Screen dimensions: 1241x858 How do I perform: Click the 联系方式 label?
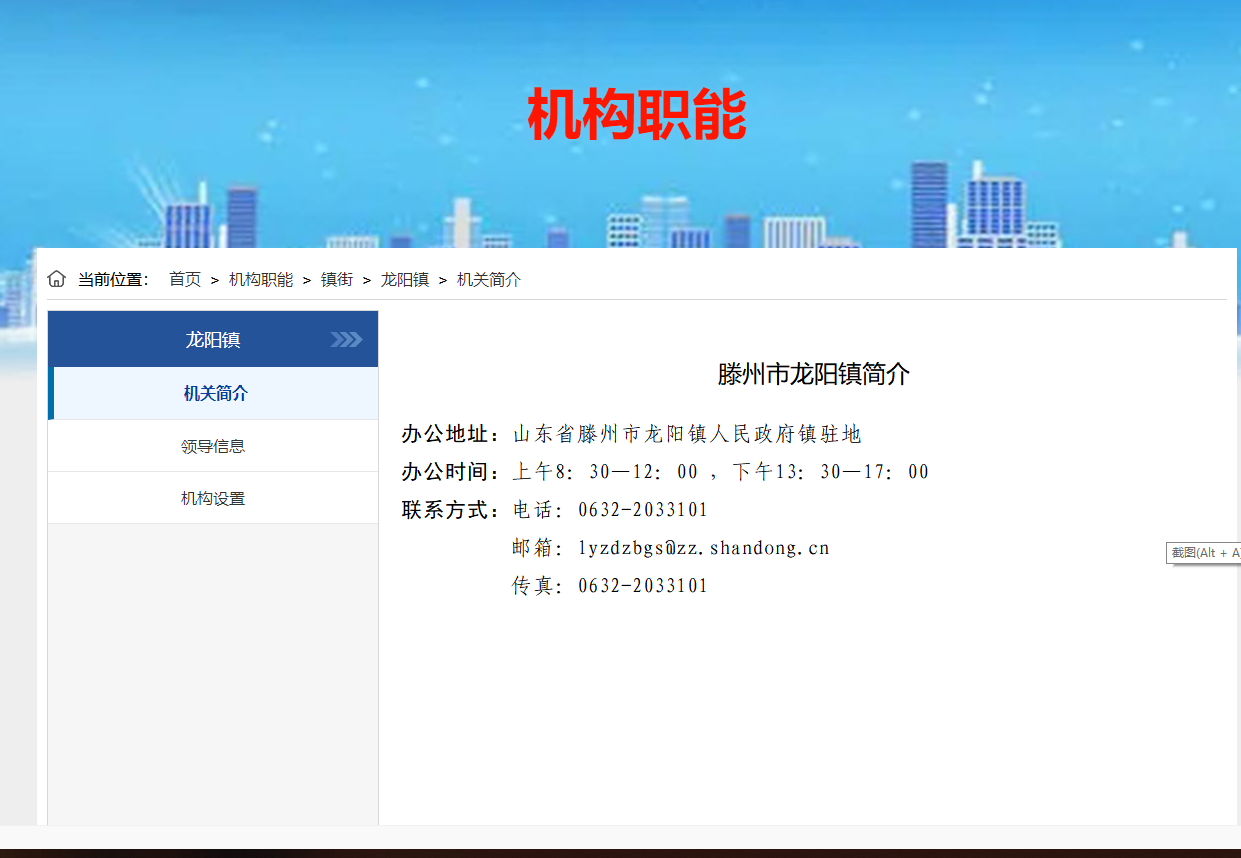451,510
